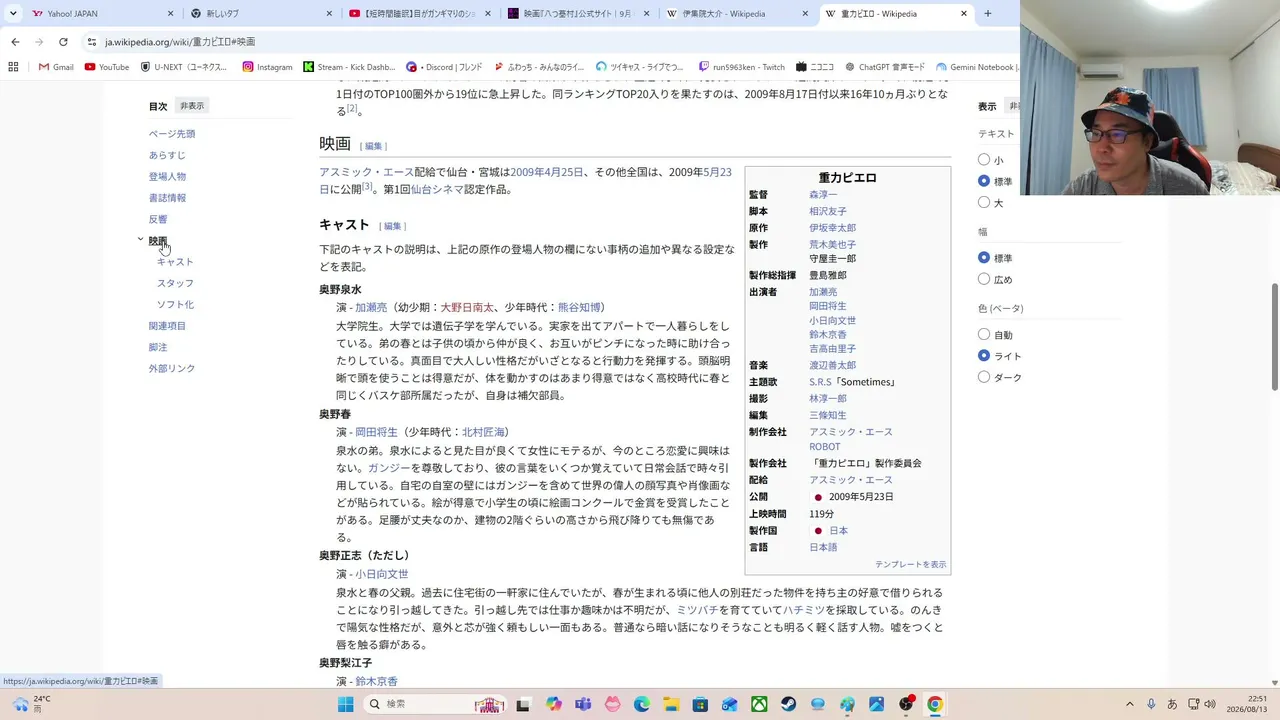
Task: Open the ツイキャス bookmark
Action: click(x=640, y=67)
